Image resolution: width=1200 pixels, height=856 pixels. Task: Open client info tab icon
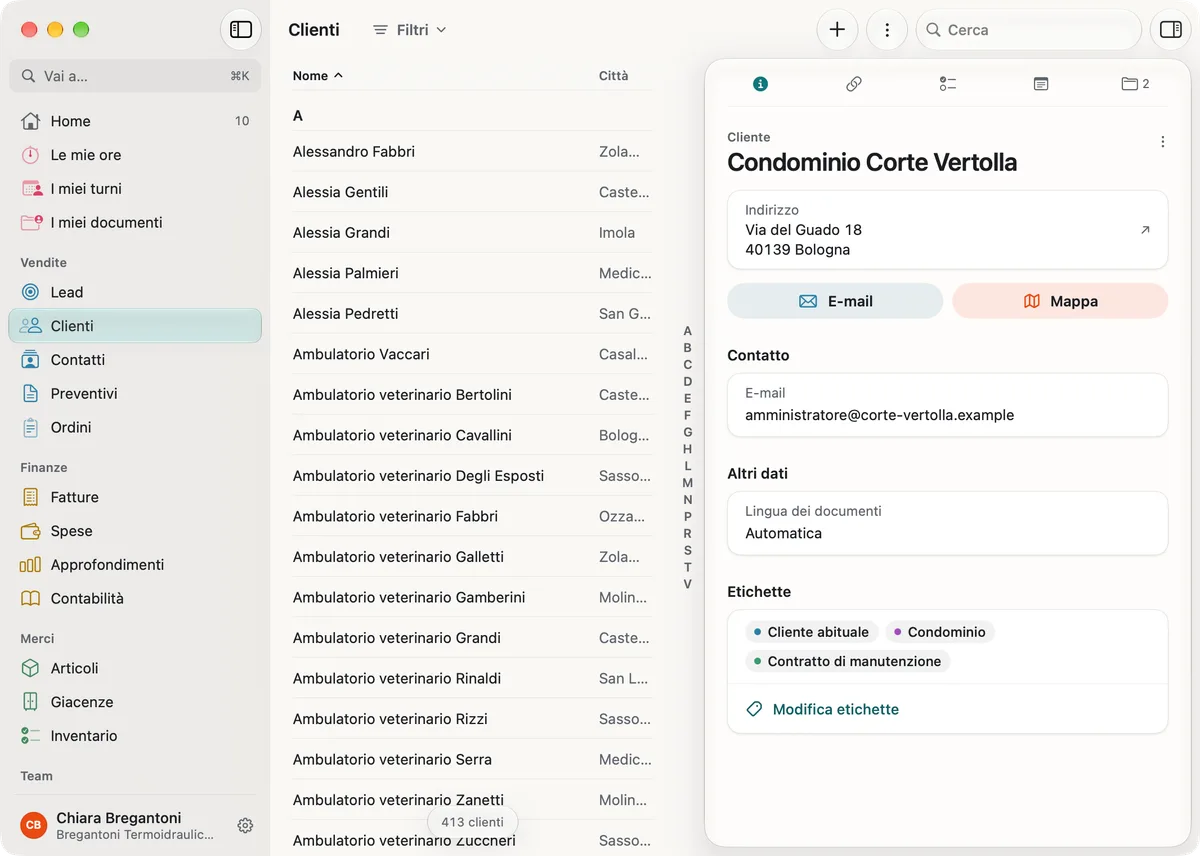tap(760, 84)
